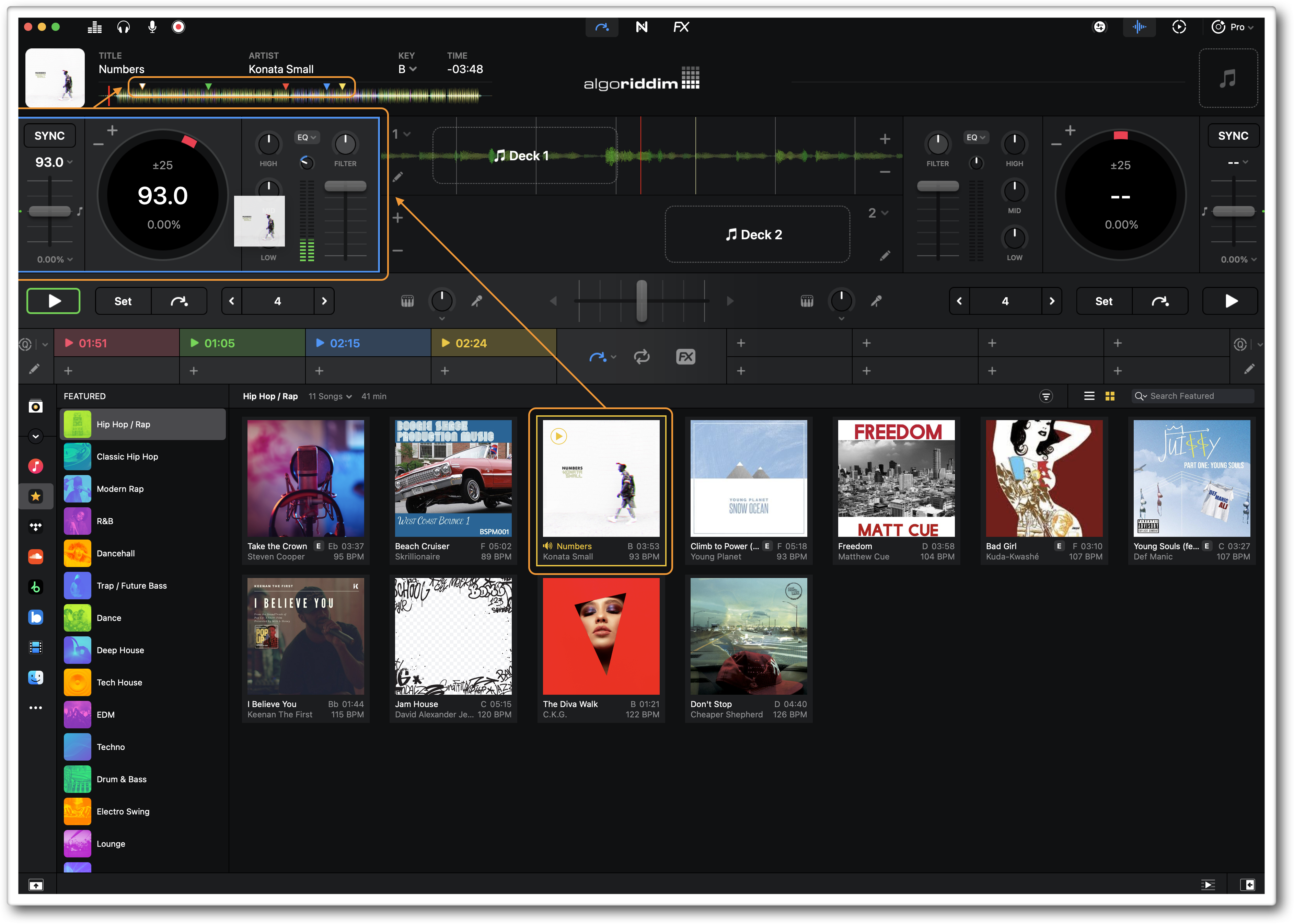
Task: Open the FX tab in top bar
Action: 681,27
